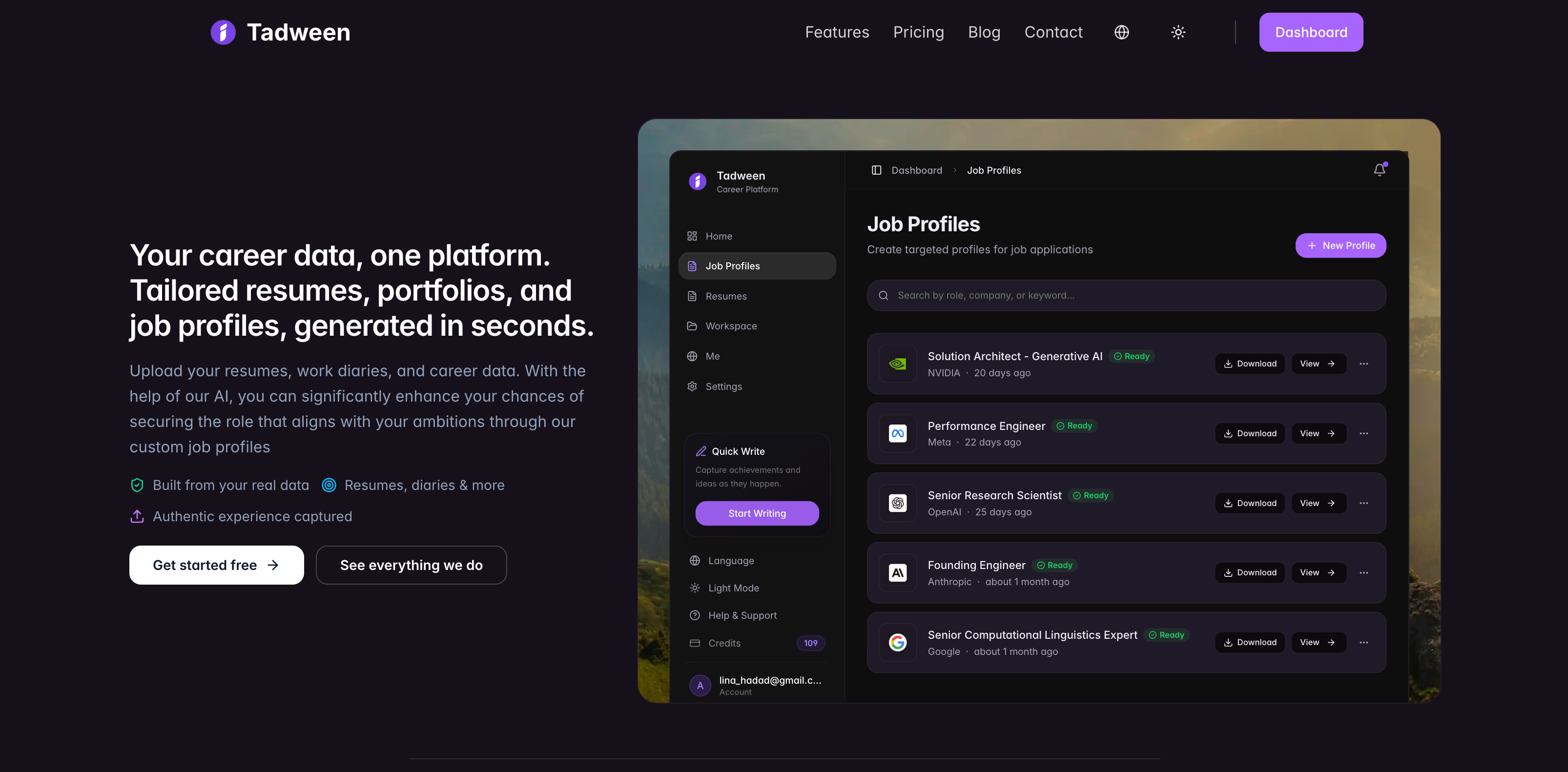Click the NVIDIA logo thumbnail
Screen dimensions: 1568x772
897,364
